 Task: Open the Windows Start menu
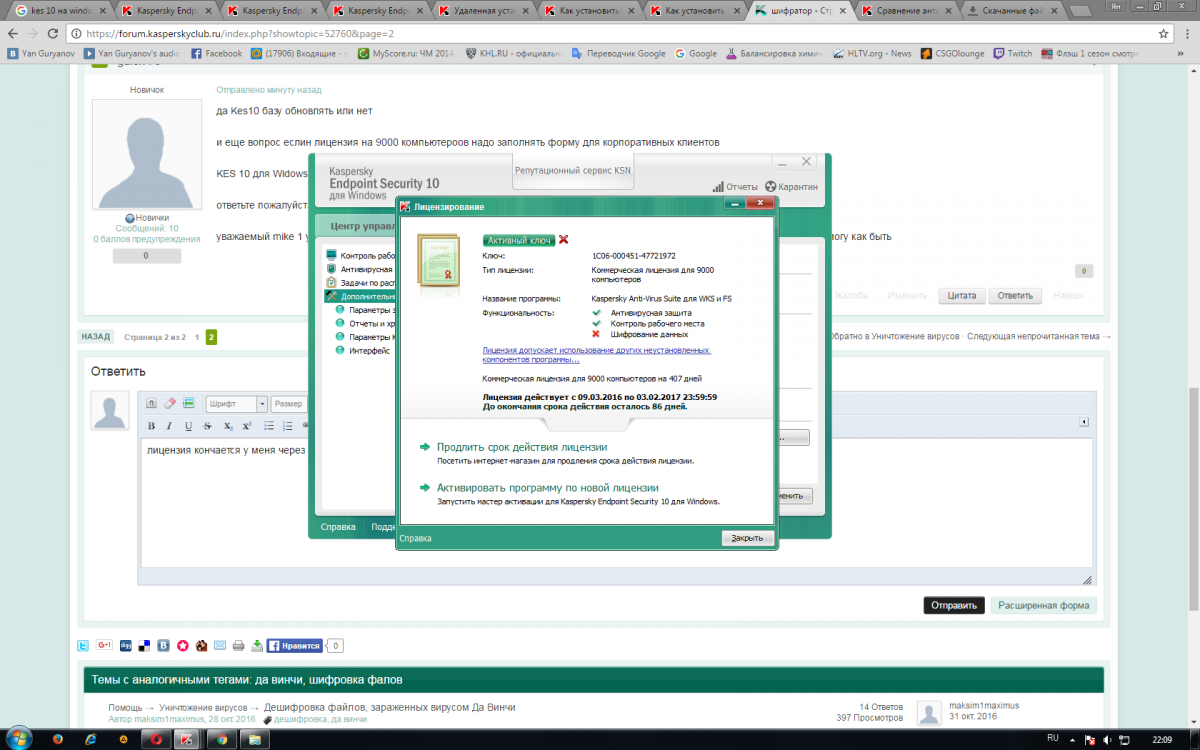[x=21, y=738]
